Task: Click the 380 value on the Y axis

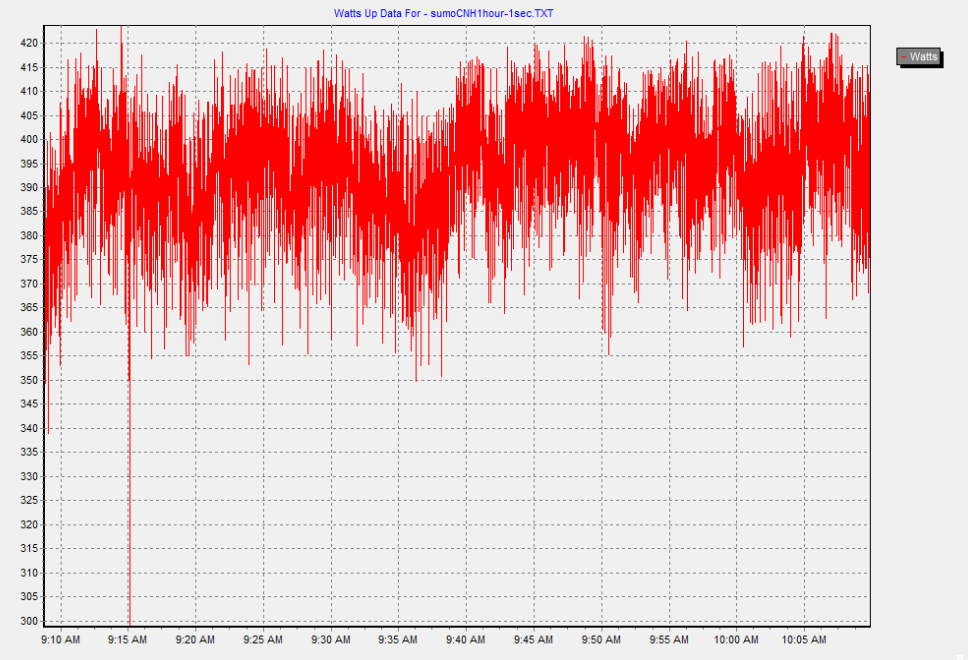Action: tap(29, 236)
